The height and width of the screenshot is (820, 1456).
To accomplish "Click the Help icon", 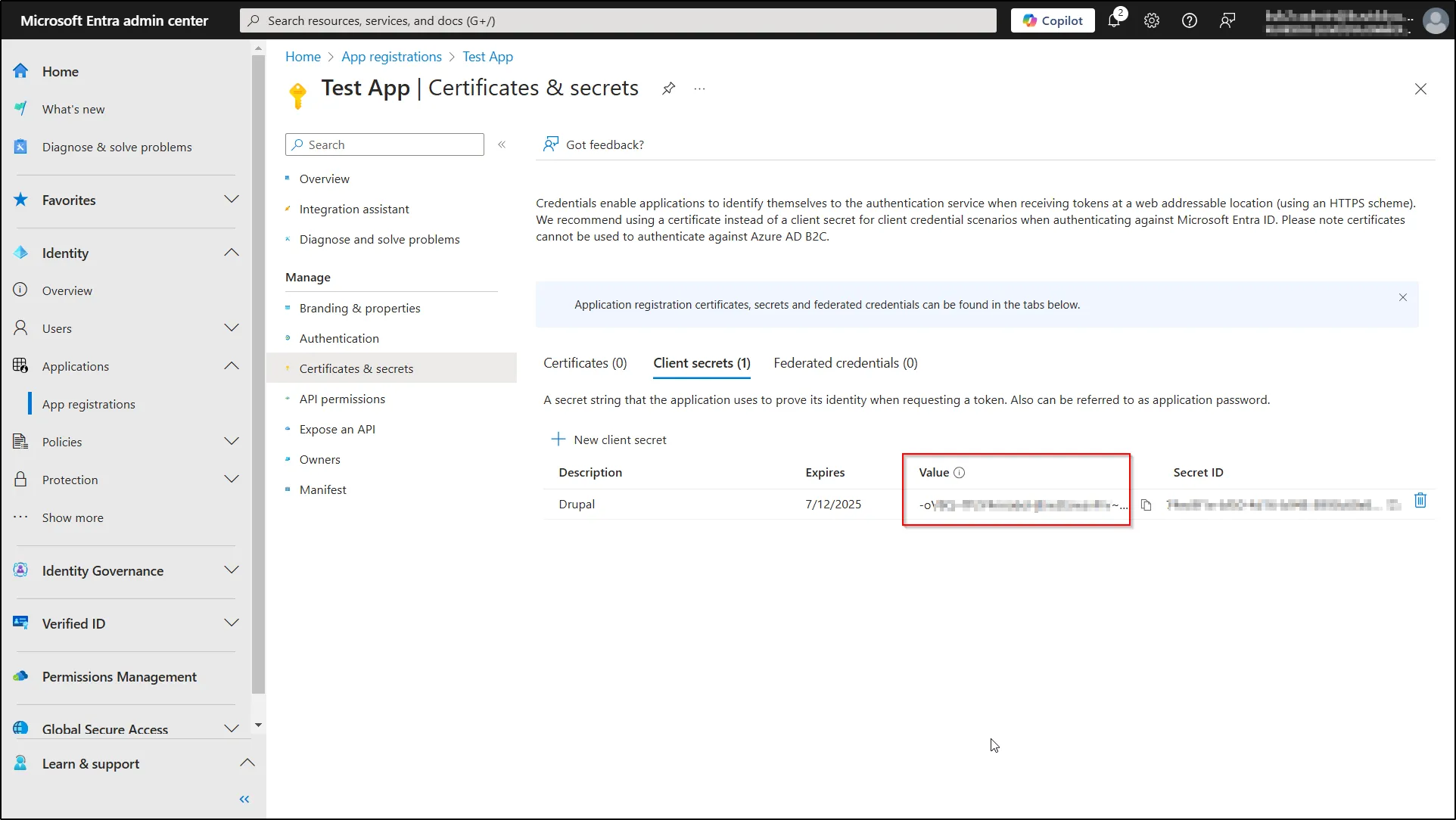I will [x=1189, y=20].
